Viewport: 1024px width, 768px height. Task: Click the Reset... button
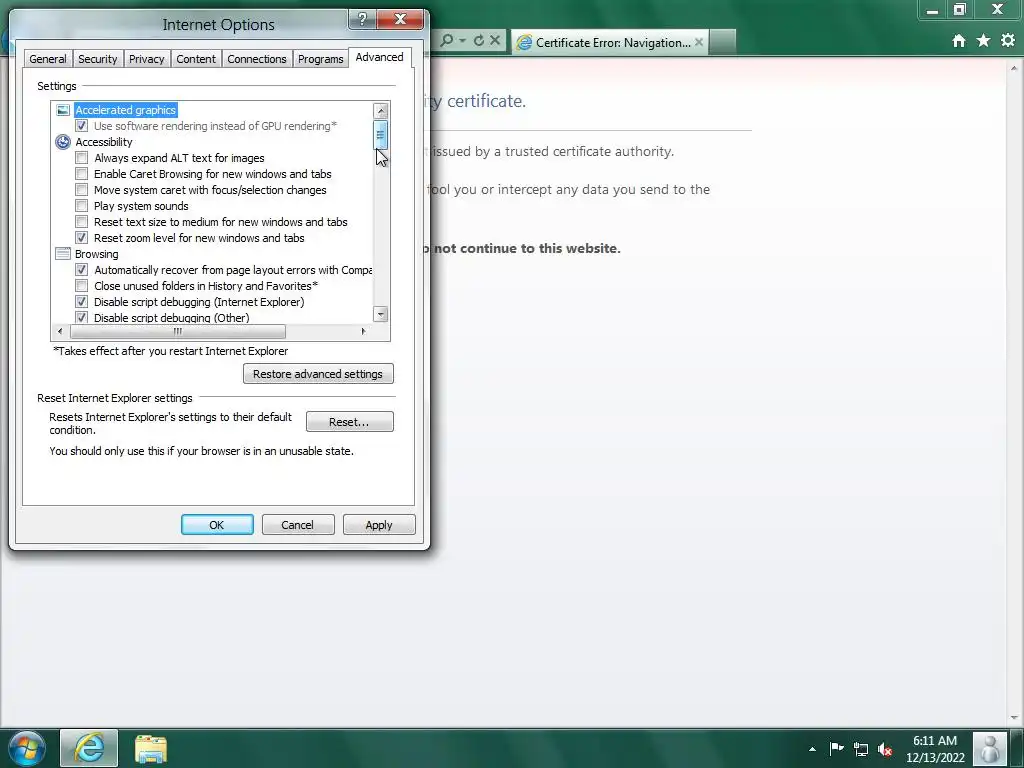(349, 422)
